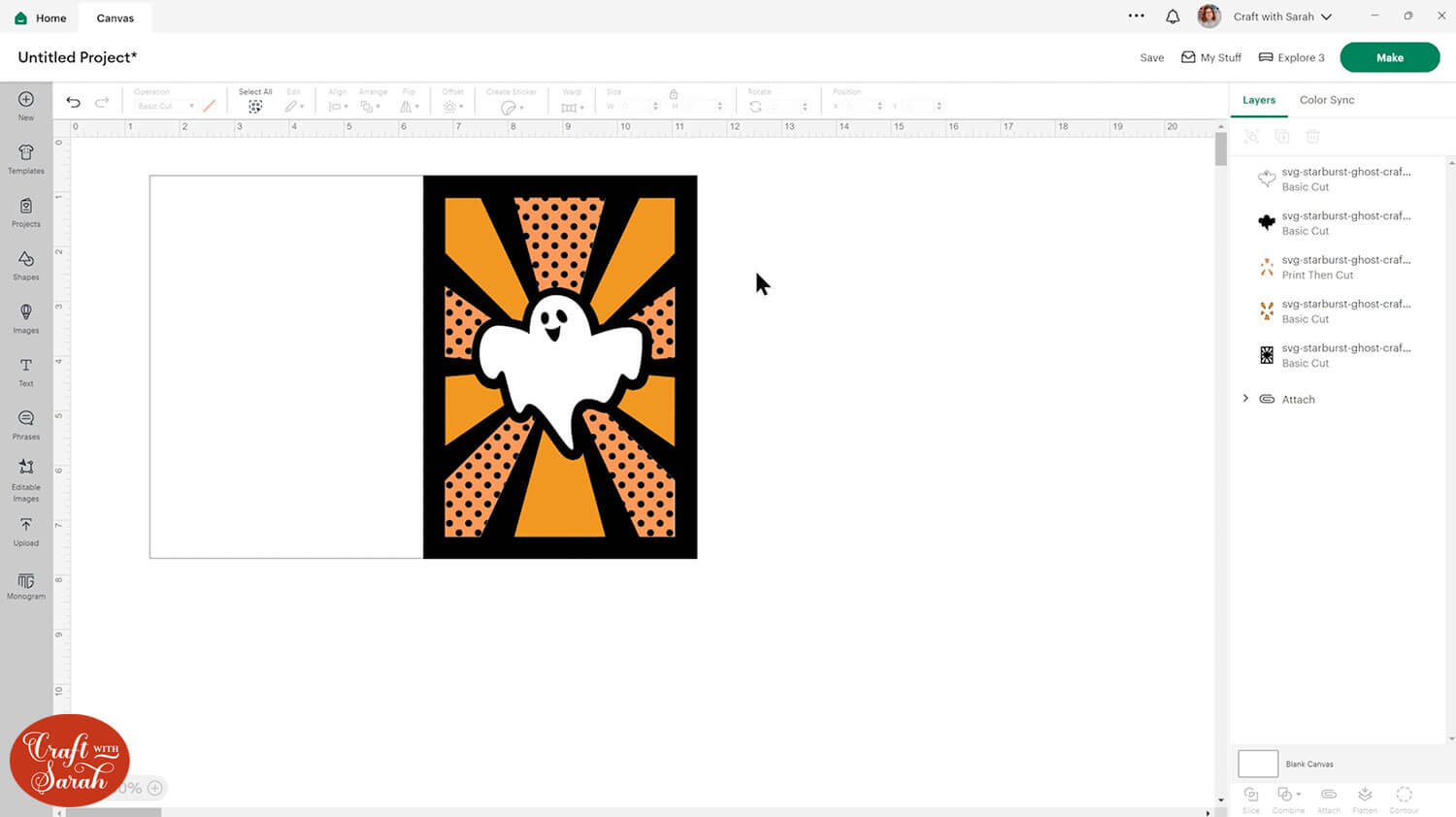
Task: Click the Undo arrow
Action: [x=73, y=102]
